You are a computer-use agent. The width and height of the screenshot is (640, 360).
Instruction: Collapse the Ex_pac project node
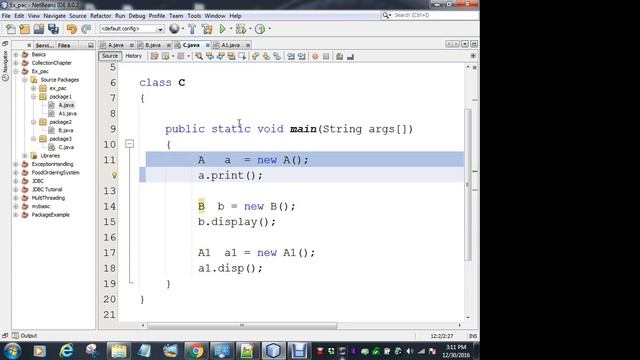click(16, 71)
